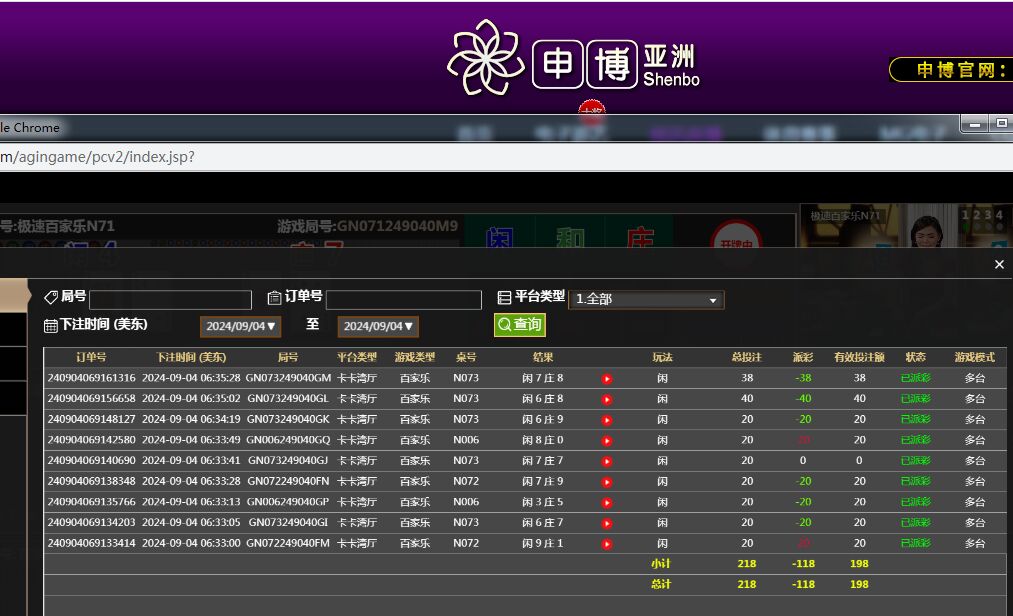The width and height of the screenshot is (1013, 616).
Task: Click the calendar icon beside 下注时间
Action: [51, 325]
